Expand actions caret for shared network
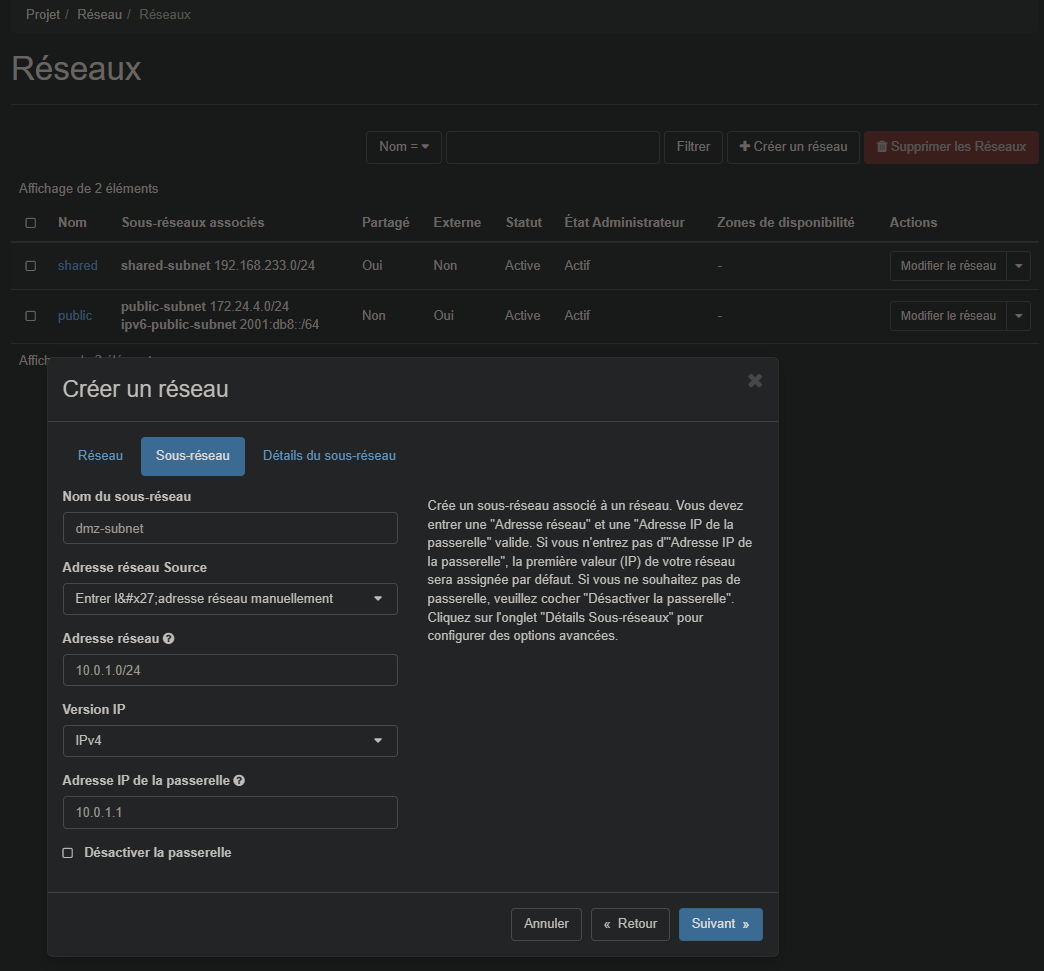Image resolution: width=1044 pixels, height=971 pixels. tap(1018, 266)
